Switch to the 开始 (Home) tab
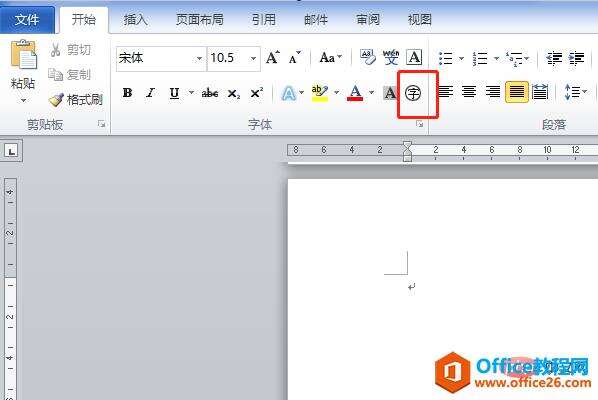 pos(84,19)
